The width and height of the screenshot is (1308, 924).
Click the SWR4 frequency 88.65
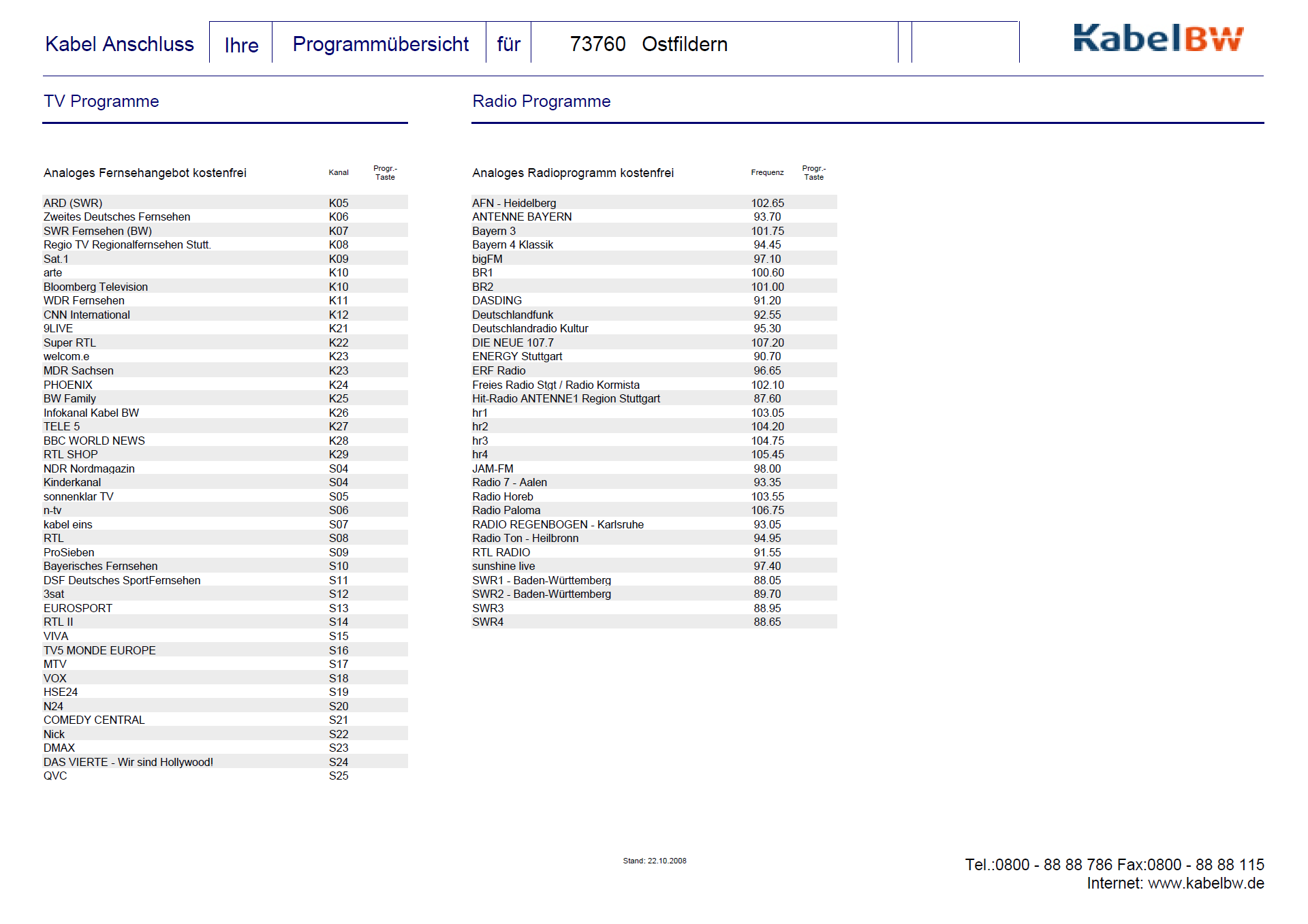tap(767, 622)
